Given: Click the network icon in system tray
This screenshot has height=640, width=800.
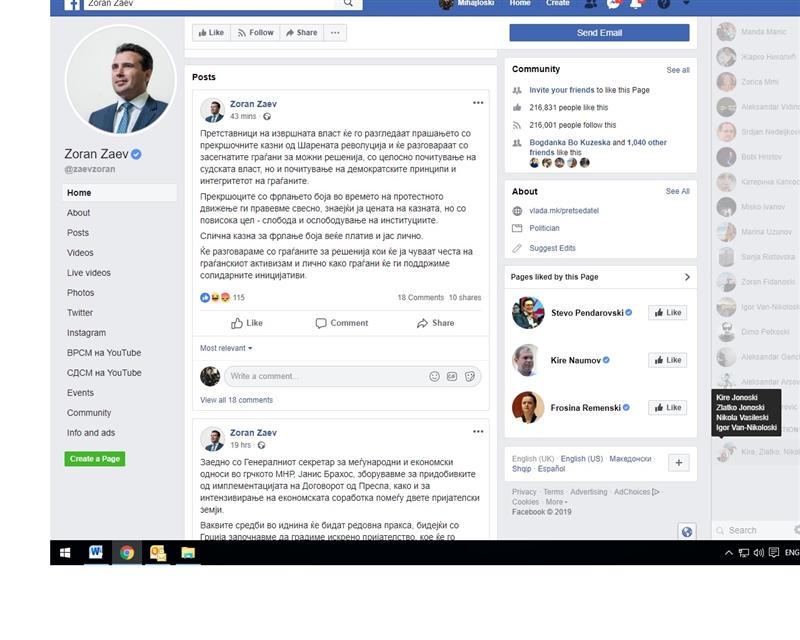Looking at the screenshot, I should point(743,553).
